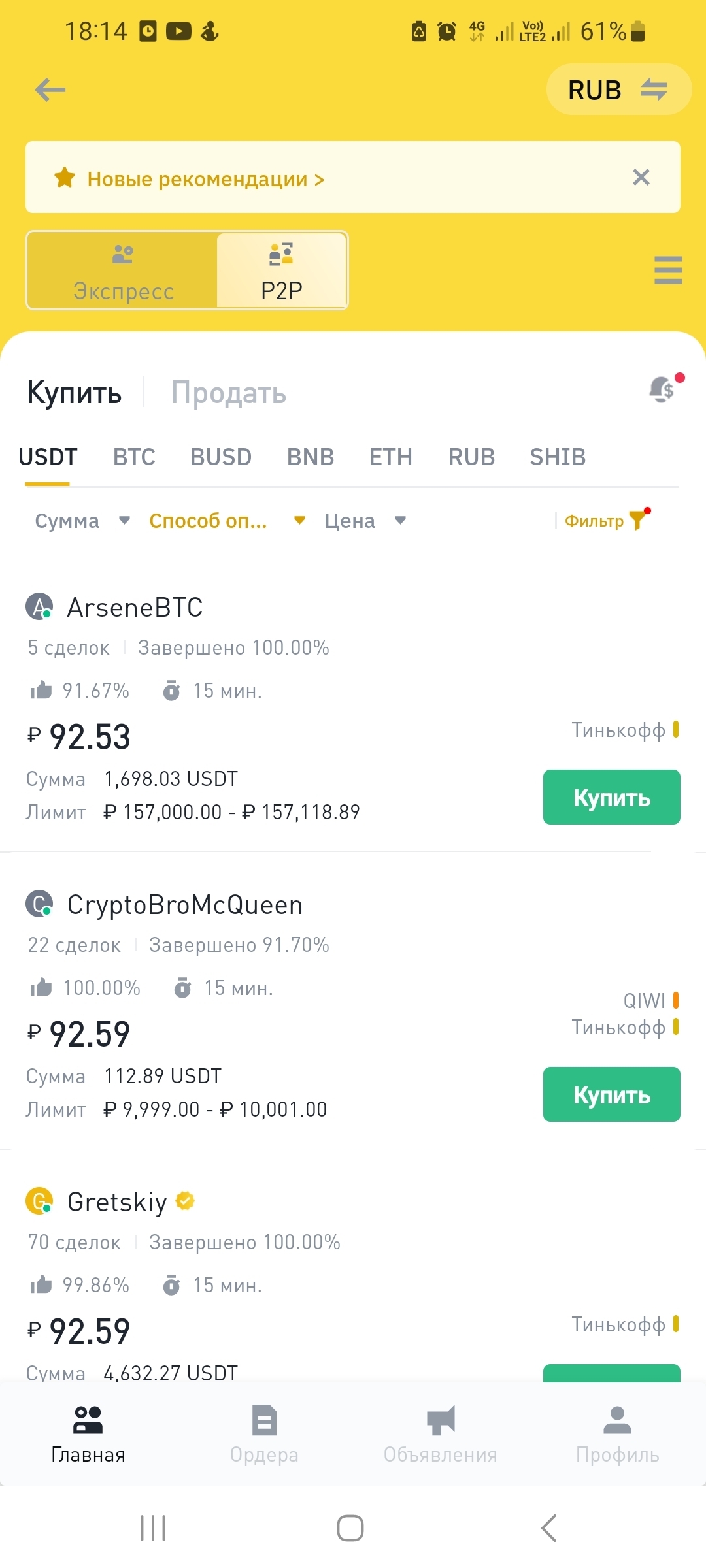The height and width of the screenshot is (1568, 706).
Task: Expand the Цена dropdown
Action: 365,521
